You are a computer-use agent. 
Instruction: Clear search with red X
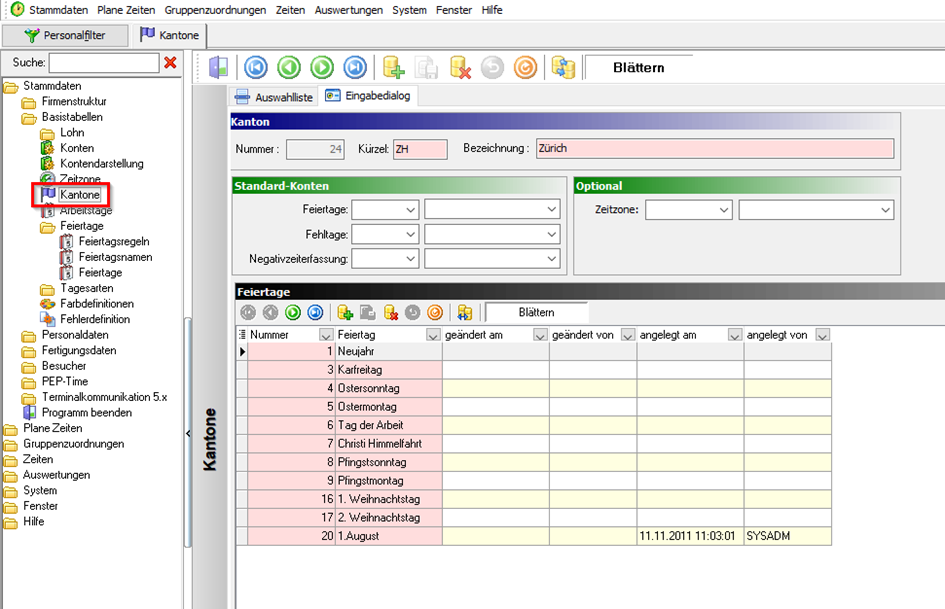click(171, 62)
